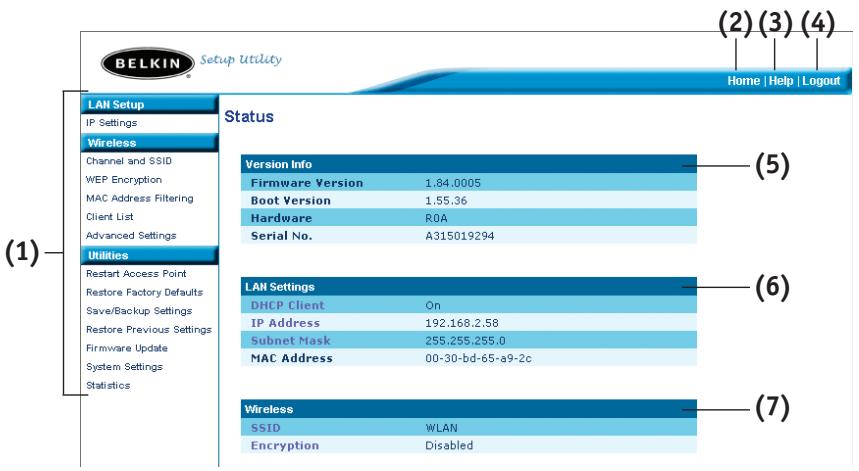Image resolution: width=859 pixels, height=471 pixels.
Task: View the Client List
Action: pyautogui.click(x=110, y=217)
